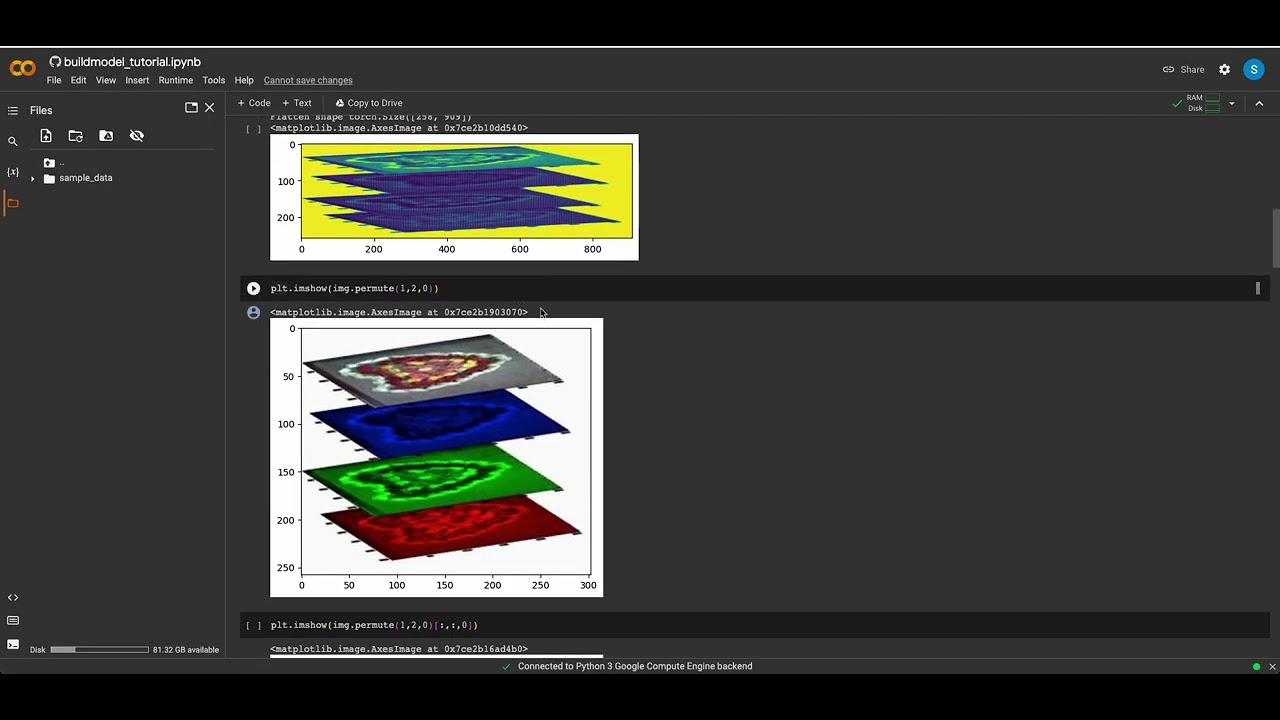Open the Find and replace search icon
This screenshot has width=1280, height=720.
coord(13,142)
